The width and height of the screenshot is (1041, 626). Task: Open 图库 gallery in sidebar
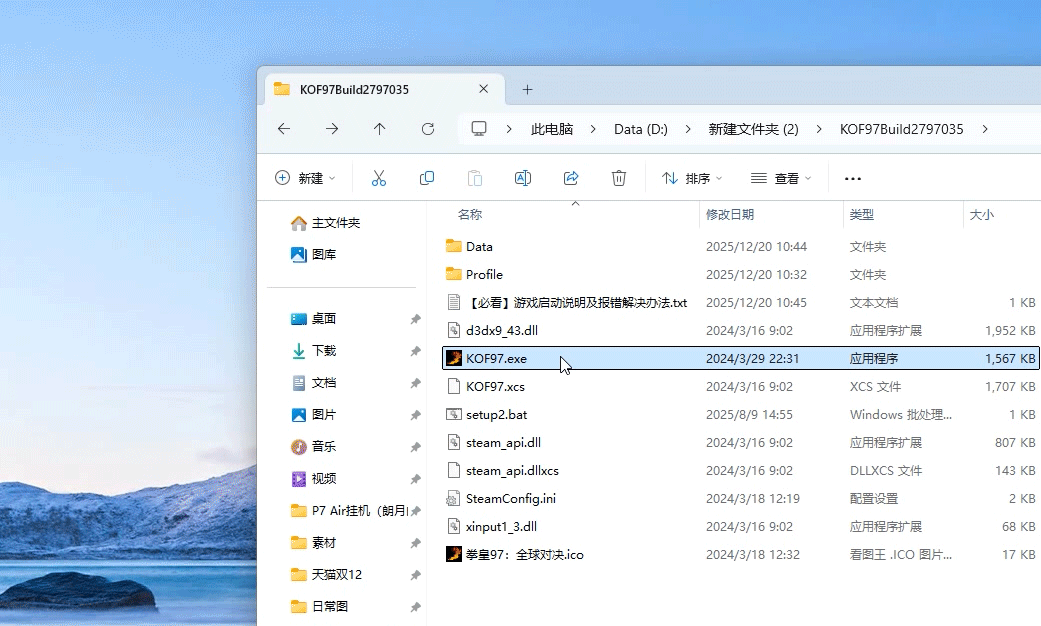click(314, 254)
